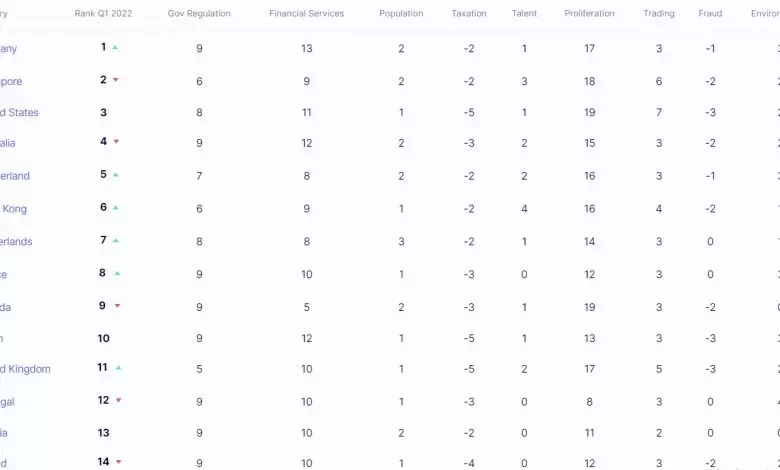Click the red down arrow beside rank 2
The width and height of the screenshot is (780, 470).
pos(116,80)
